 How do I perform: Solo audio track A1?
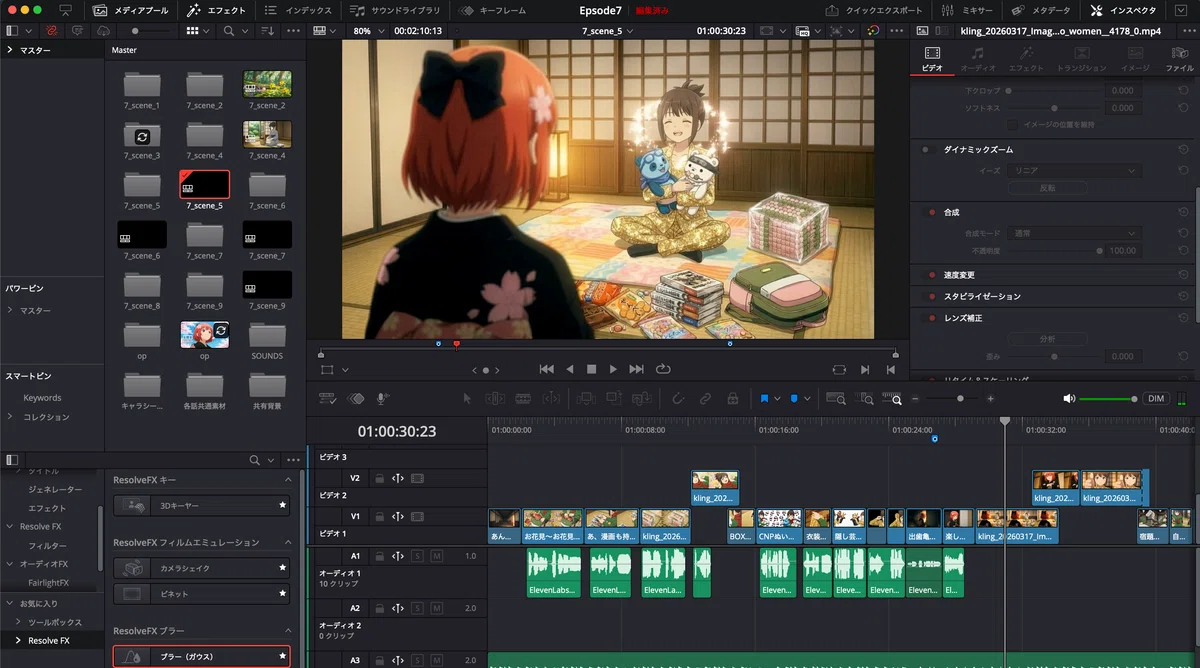[417, 555]
